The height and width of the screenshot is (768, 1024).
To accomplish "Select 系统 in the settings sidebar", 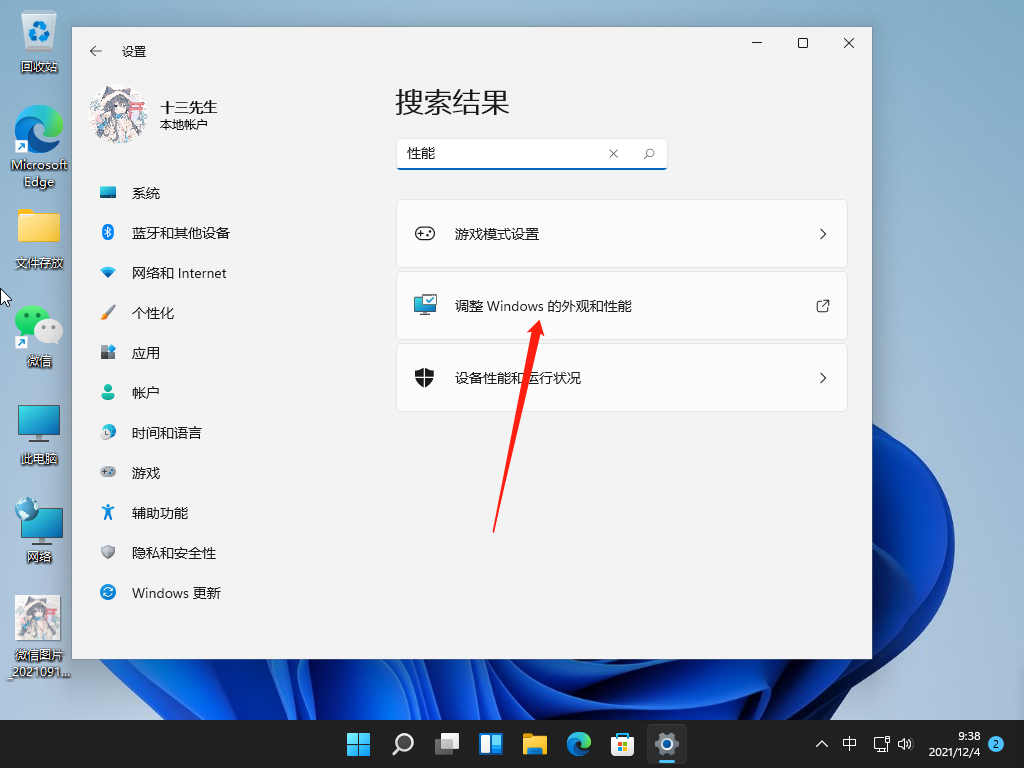I will (146, 193).
